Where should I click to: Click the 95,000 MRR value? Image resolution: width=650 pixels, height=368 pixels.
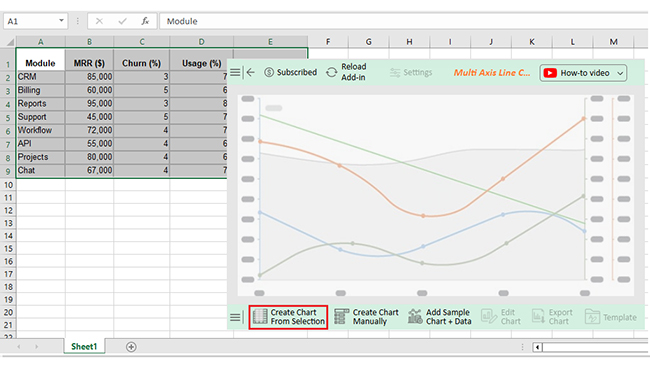click(x=90, y=103)
